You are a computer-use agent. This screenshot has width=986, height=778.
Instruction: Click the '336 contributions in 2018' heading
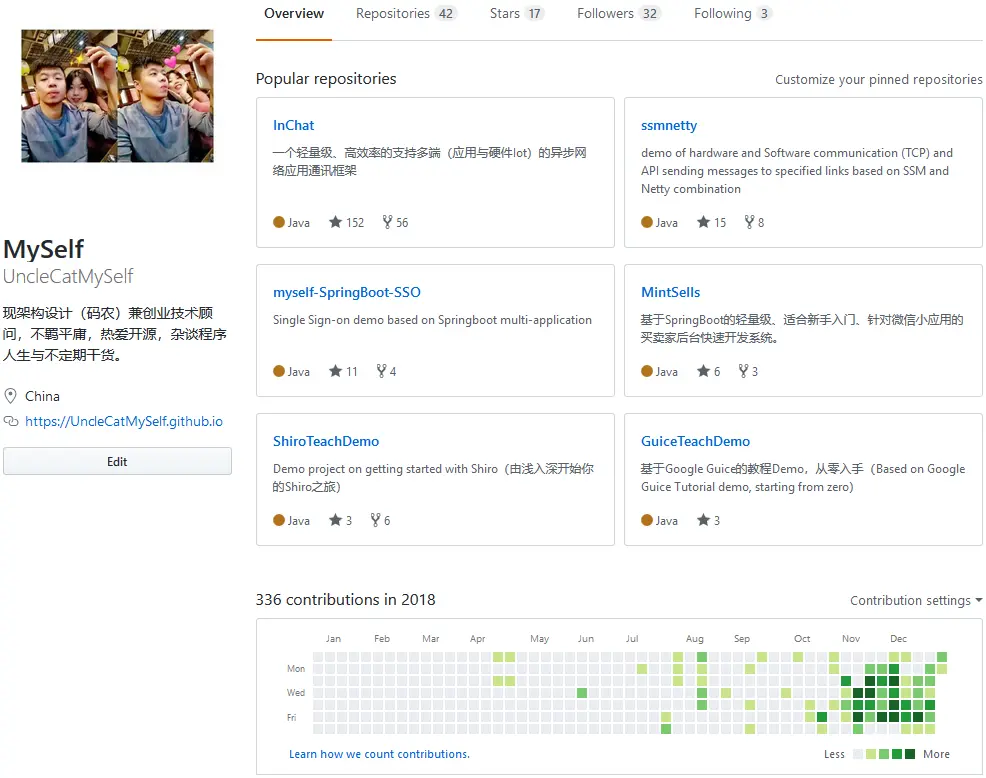click(x=345, y=600)
